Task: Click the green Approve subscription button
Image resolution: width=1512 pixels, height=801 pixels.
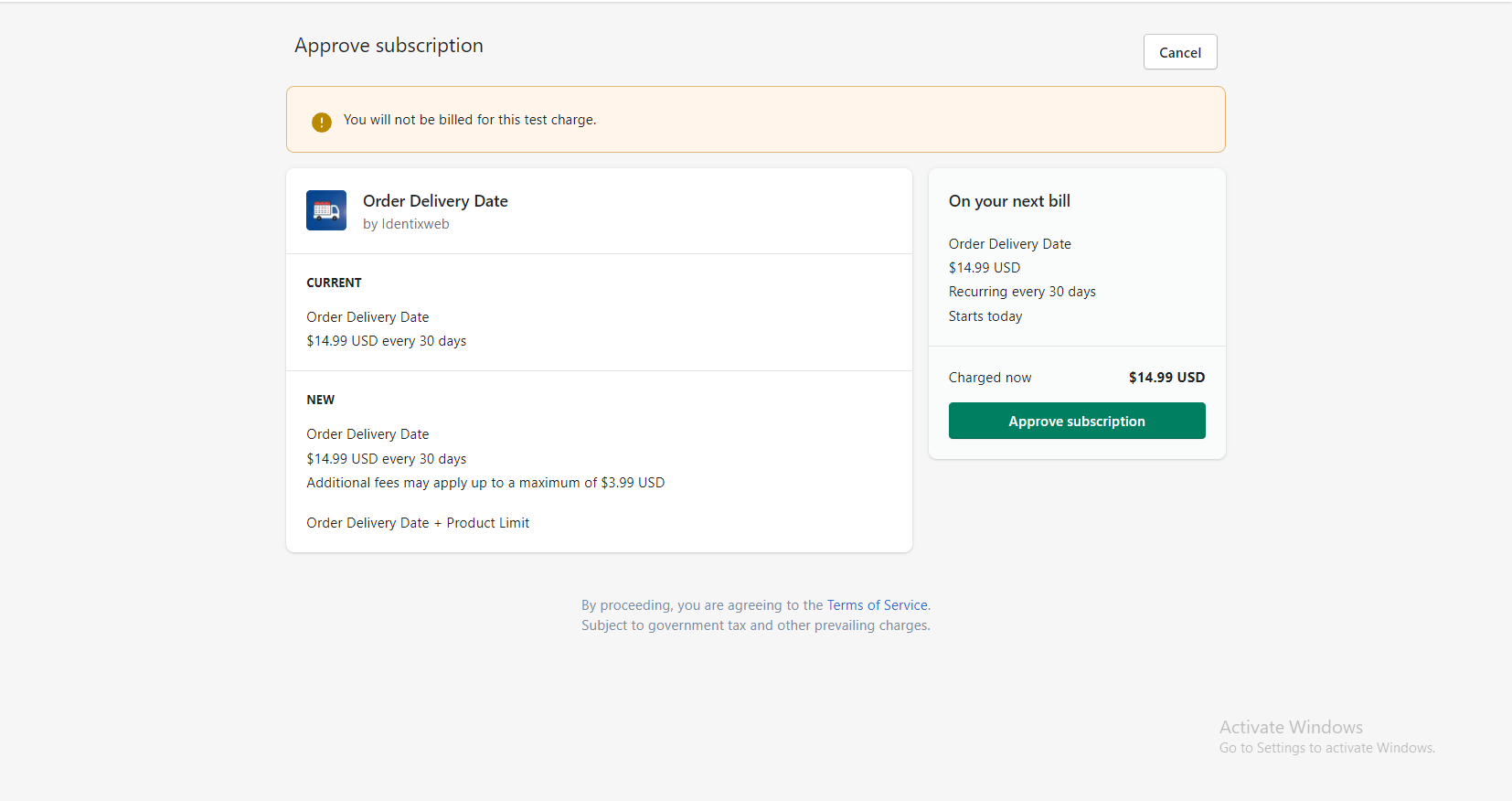Action: pos(1076,421)
